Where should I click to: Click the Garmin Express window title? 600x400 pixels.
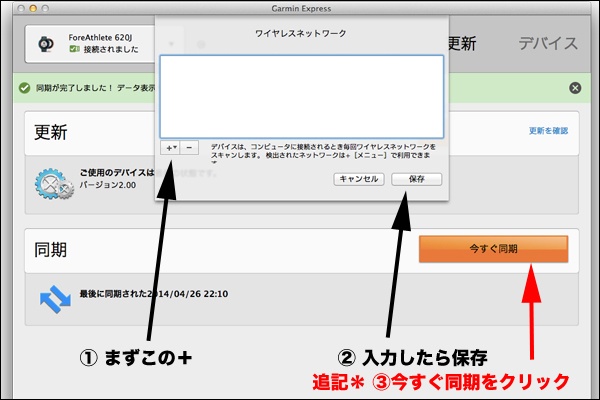click(x=301, y=8)
